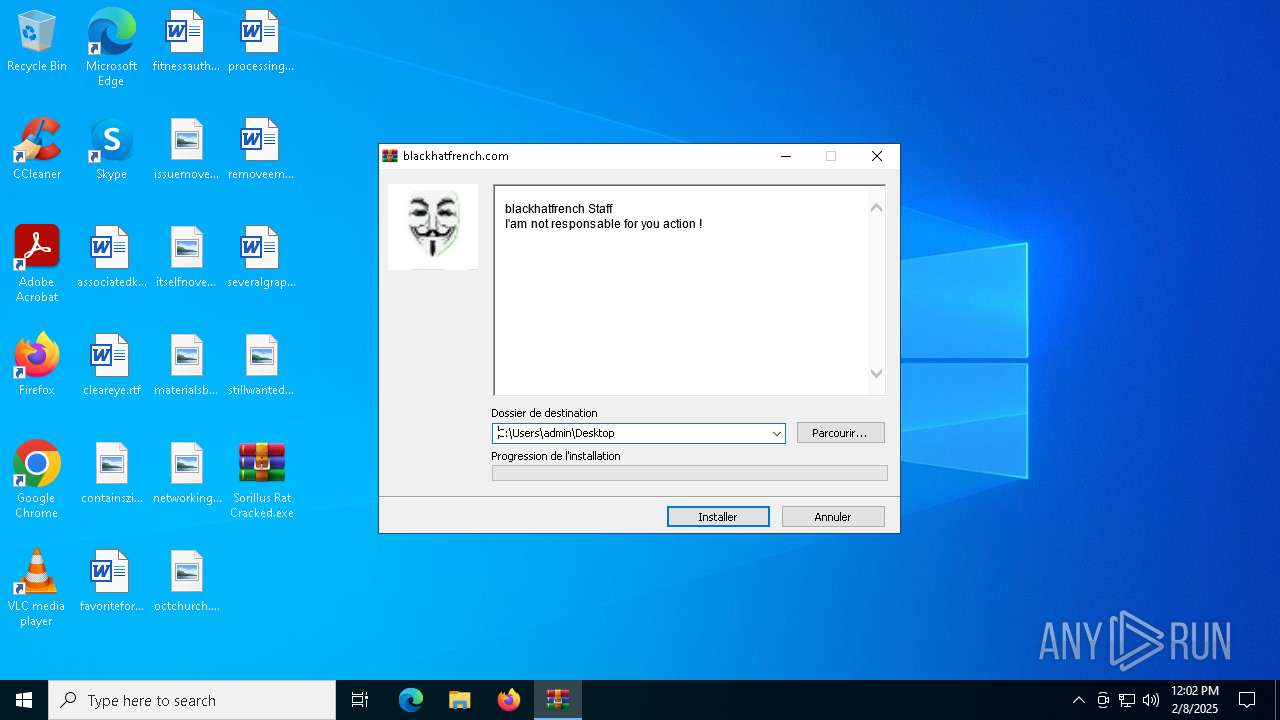
Task: Open Firefox from the taskbar
Action: click(509, 700)
